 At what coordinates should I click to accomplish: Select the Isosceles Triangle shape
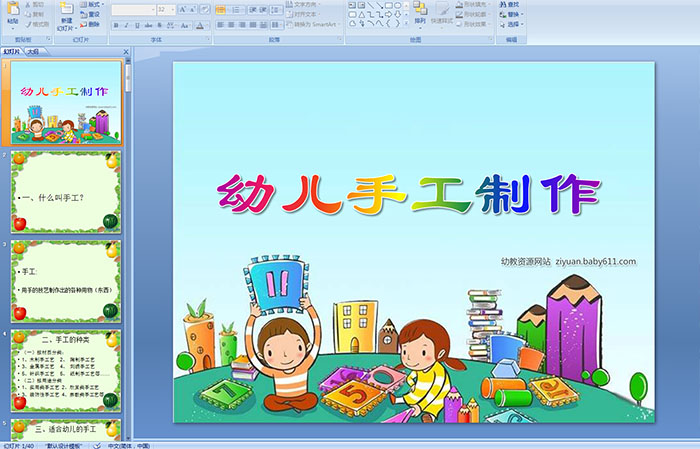362,15
